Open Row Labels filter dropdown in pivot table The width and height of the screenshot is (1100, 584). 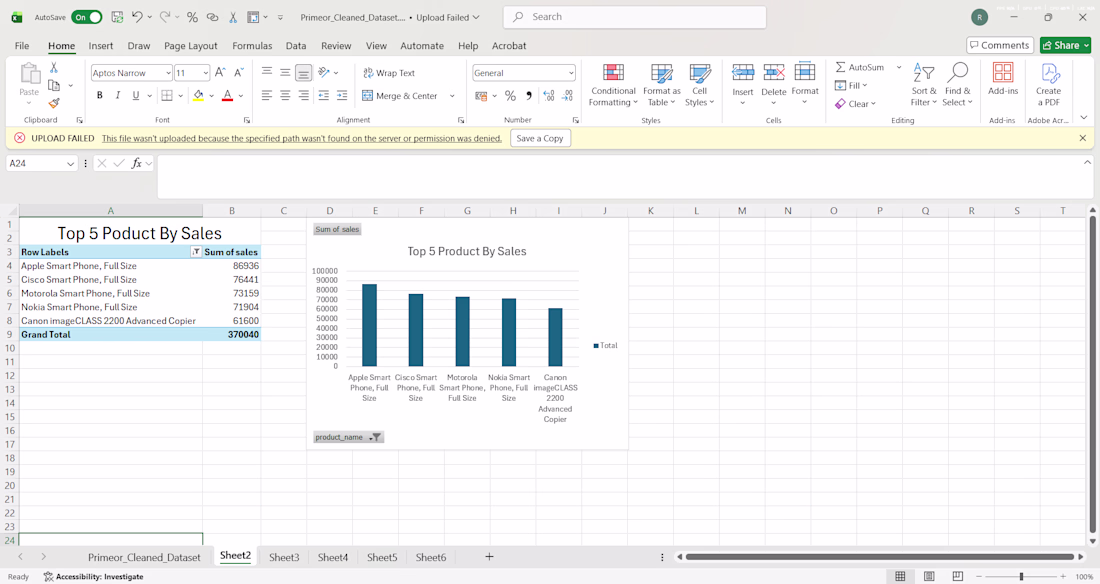[196, 251]
